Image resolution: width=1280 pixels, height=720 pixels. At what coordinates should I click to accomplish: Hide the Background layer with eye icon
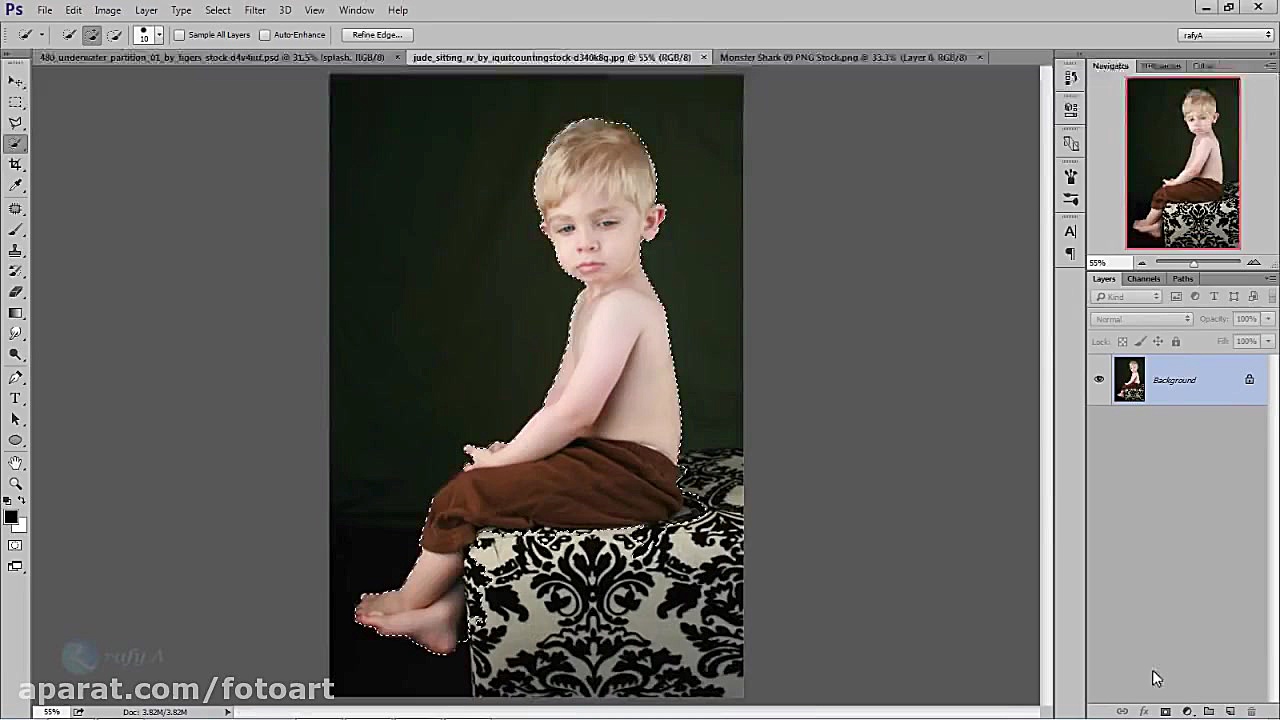(1099, 380)
